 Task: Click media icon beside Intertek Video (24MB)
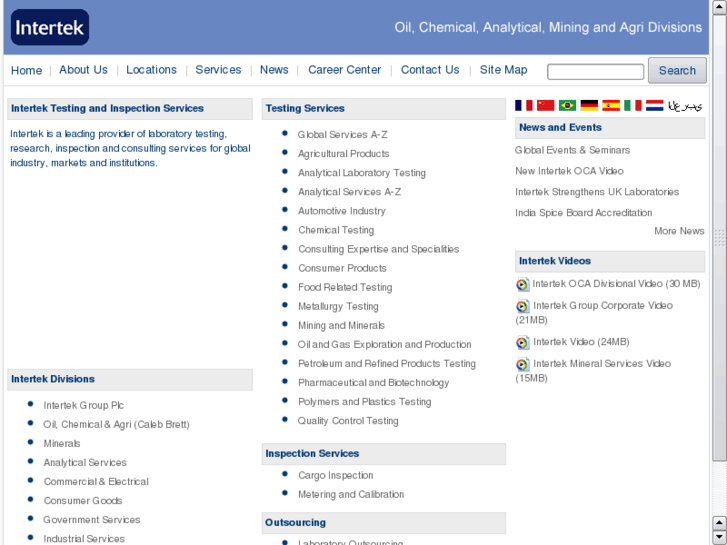tap(522, 343)
